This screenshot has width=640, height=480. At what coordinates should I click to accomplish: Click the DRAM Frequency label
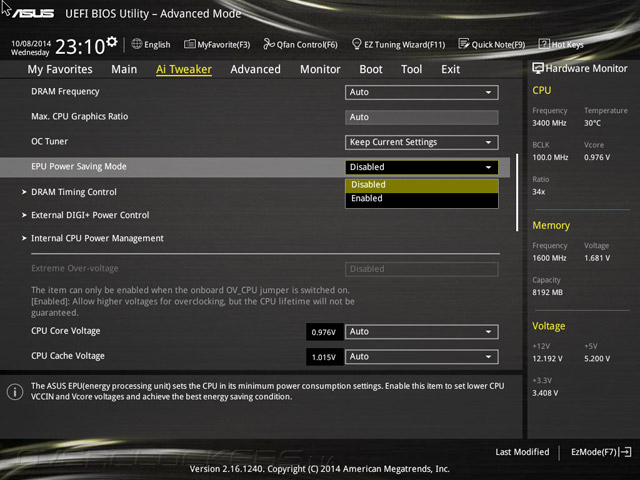[65, 92]
